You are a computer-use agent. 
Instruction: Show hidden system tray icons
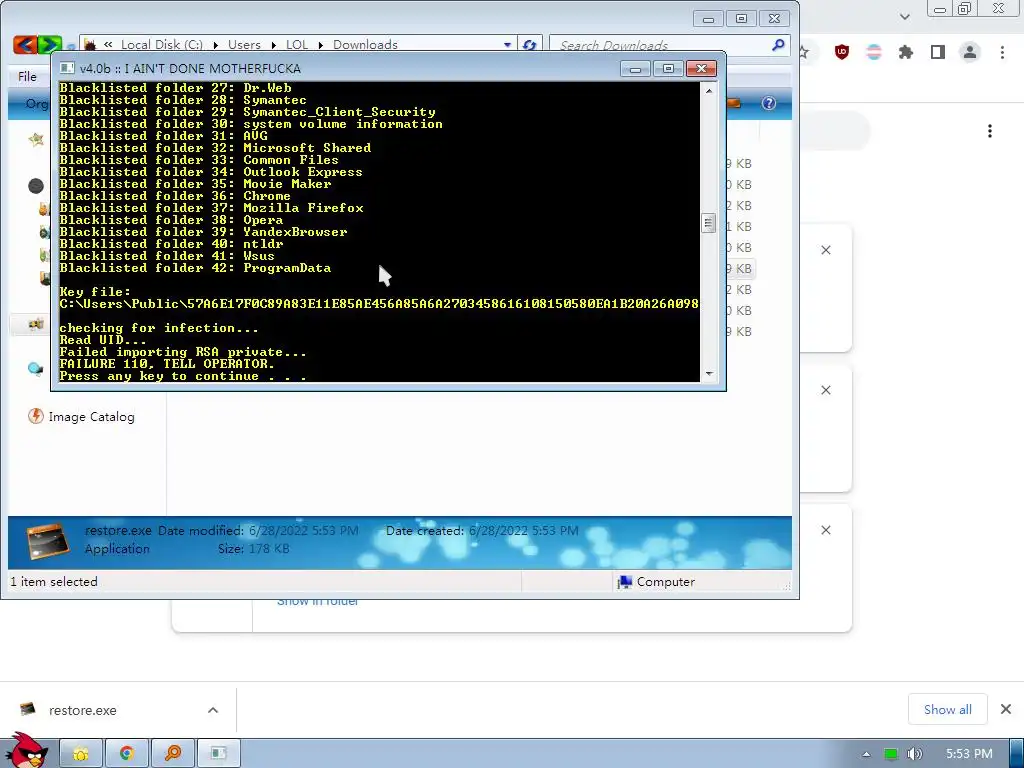point(866,754)
